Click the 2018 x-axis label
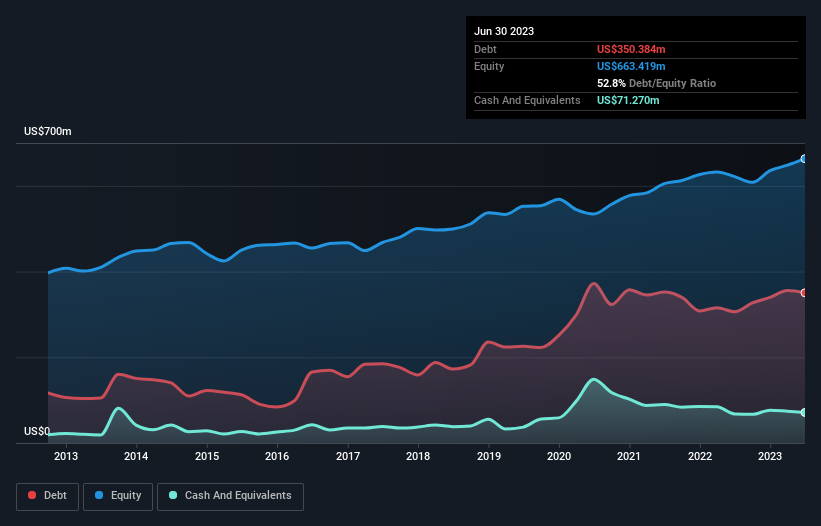Screen dimensions: 821x526 click(418, 456)
